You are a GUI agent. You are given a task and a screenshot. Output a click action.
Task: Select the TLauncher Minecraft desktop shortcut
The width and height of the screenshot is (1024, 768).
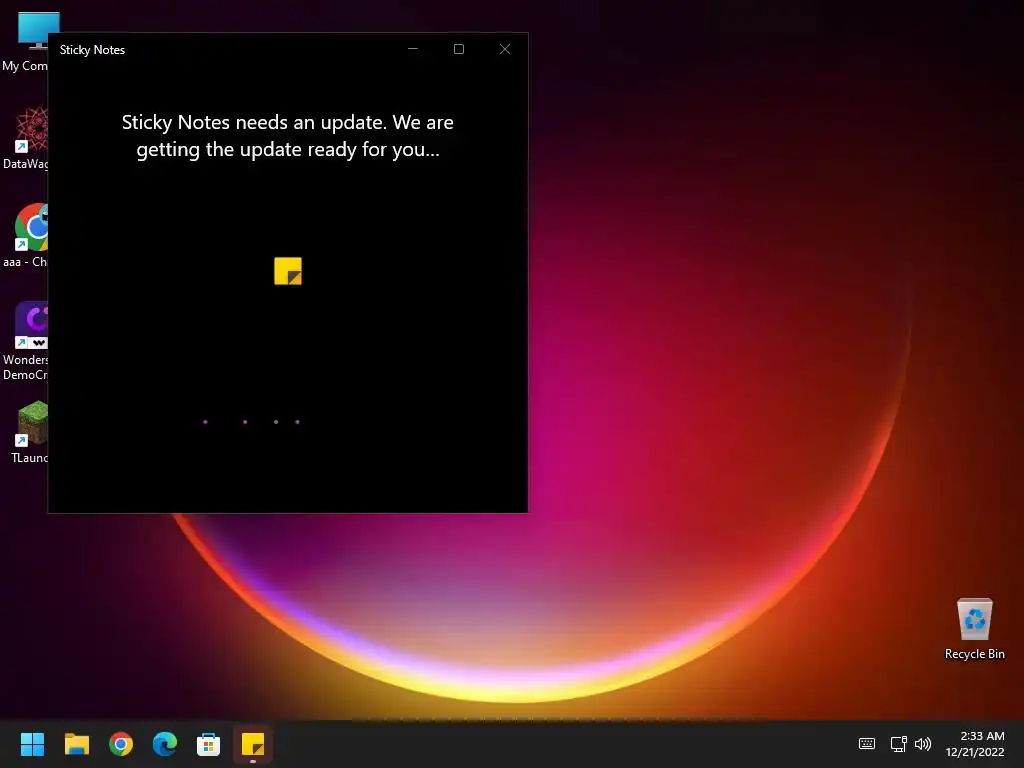click(29, 432)
